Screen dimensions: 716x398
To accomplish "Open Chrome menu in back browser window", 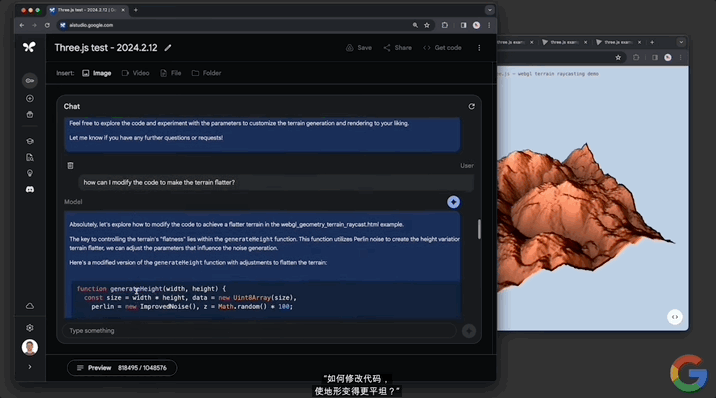I will tap(680, 58).
